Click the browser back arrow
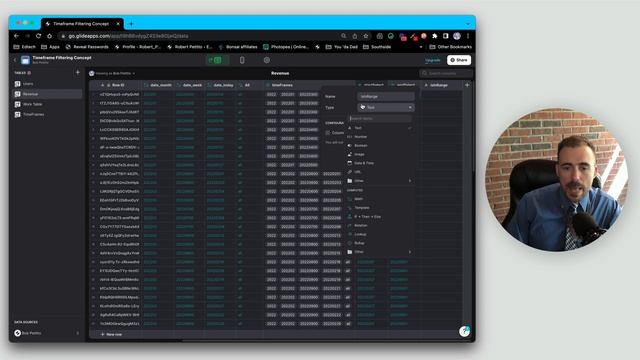640x360 pixels. tap(16, 36)
